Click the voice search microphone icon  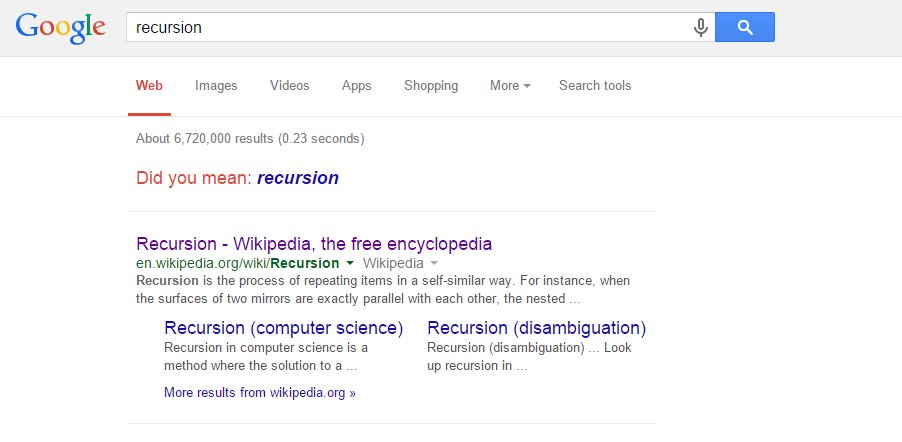701,27
